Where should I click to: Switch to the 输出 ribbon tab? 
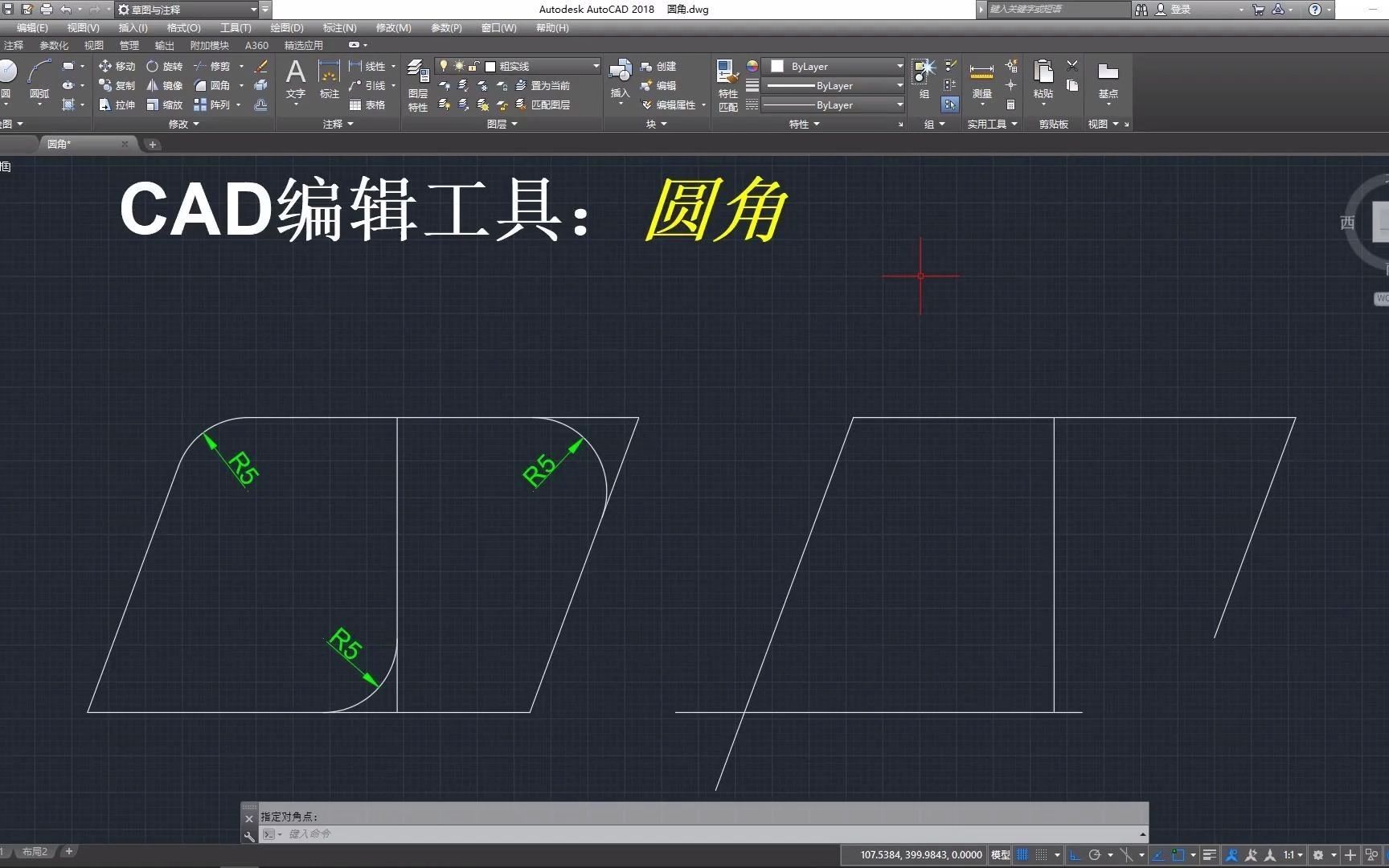click(164, 45)
